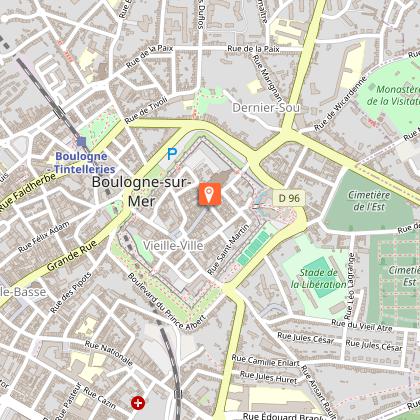Click the Cimetière de l'Est label
Image resolution: width=420 pixels, height=420 pixels.
click(x=369, y=201)
